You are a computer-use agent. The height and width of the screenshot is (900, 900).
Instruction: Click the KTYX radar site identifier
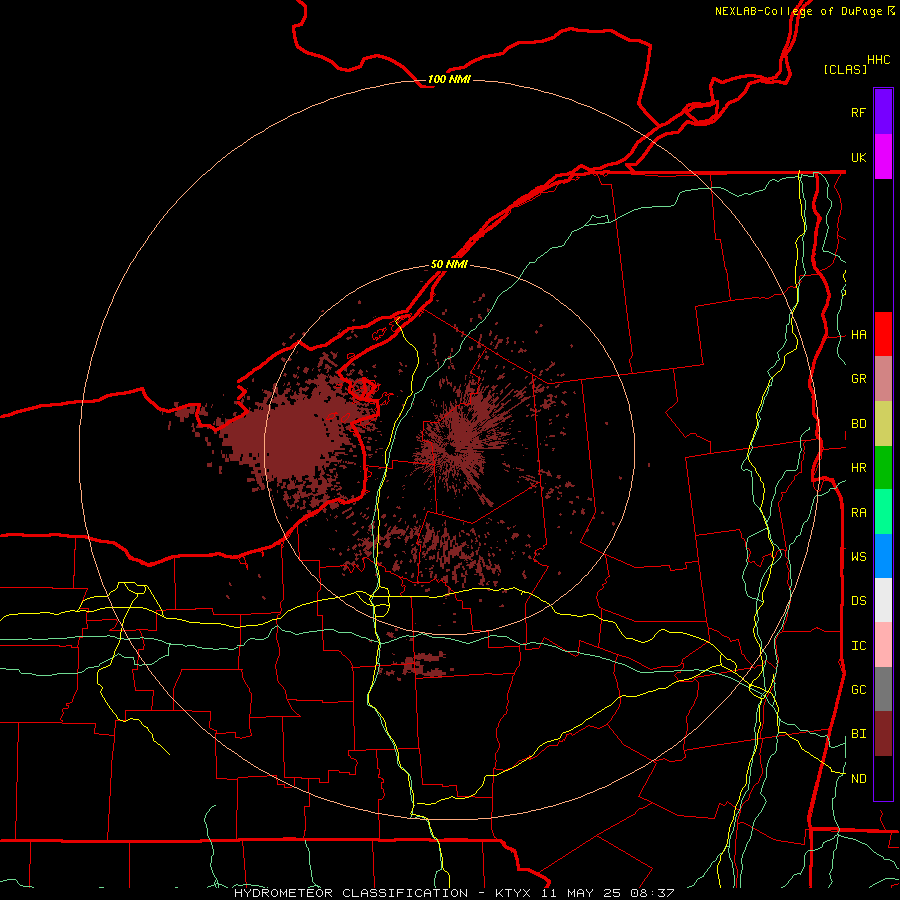pos(514,893)
